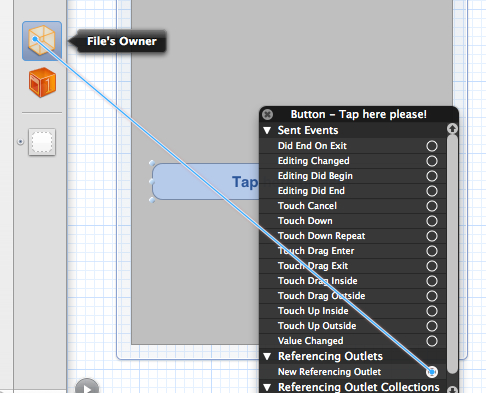The image size is (486, 393).
Task: Click the Touch Up Inside connection circle
Action: pos(432,311)
